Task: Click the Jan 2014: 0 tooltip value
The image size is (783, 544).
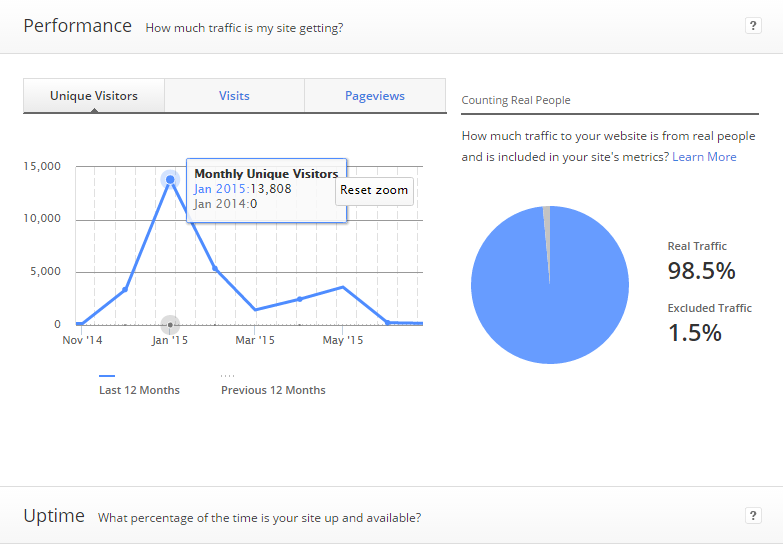Action: (226, 204)
